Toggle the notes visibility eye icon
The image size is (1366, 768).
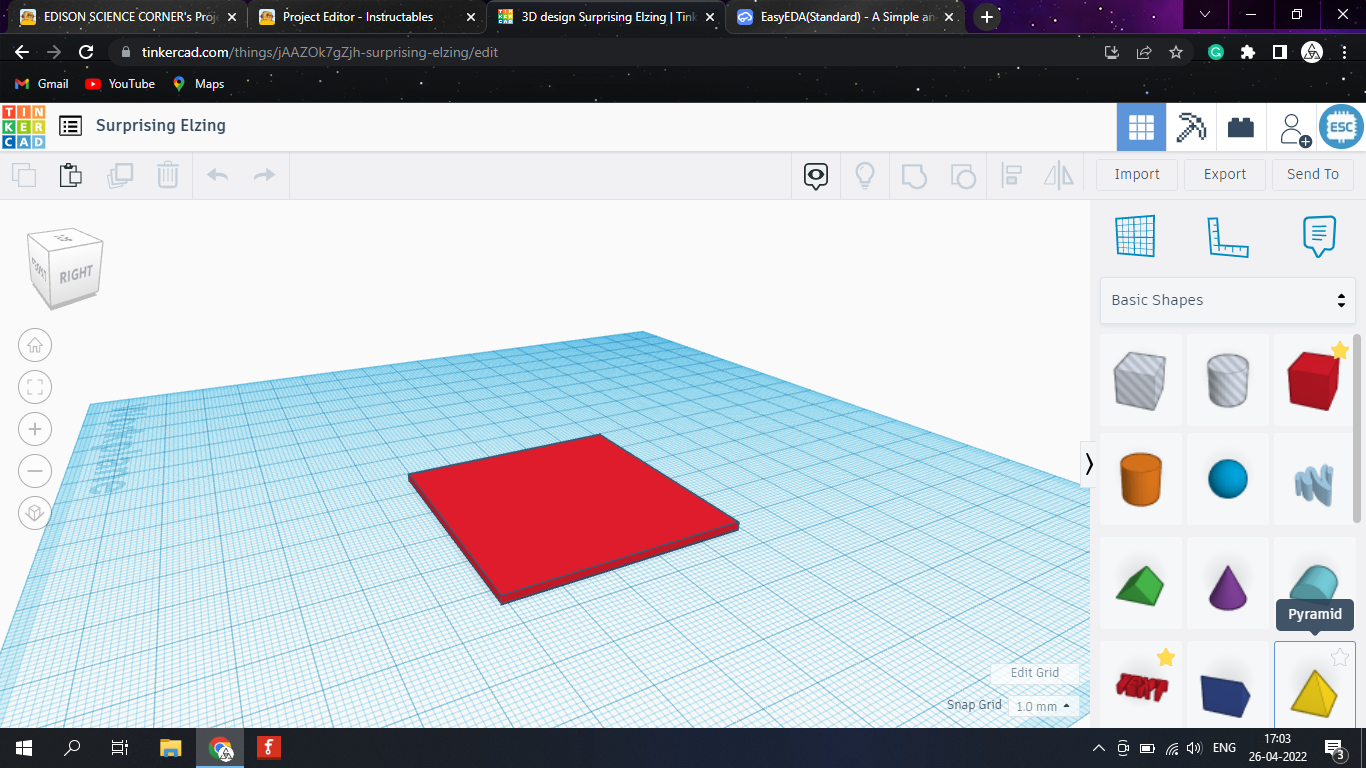click(816, 176)
